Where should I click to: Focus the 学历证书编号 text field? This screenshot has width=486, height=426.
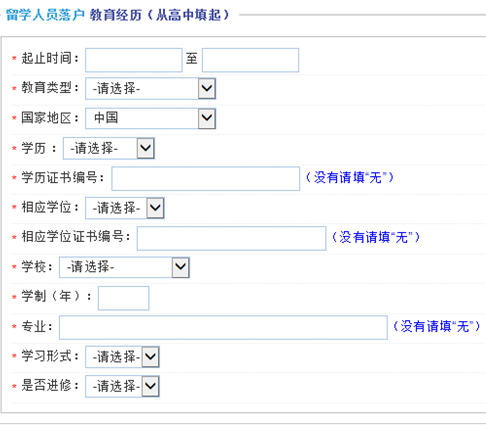tap(206, 179)
